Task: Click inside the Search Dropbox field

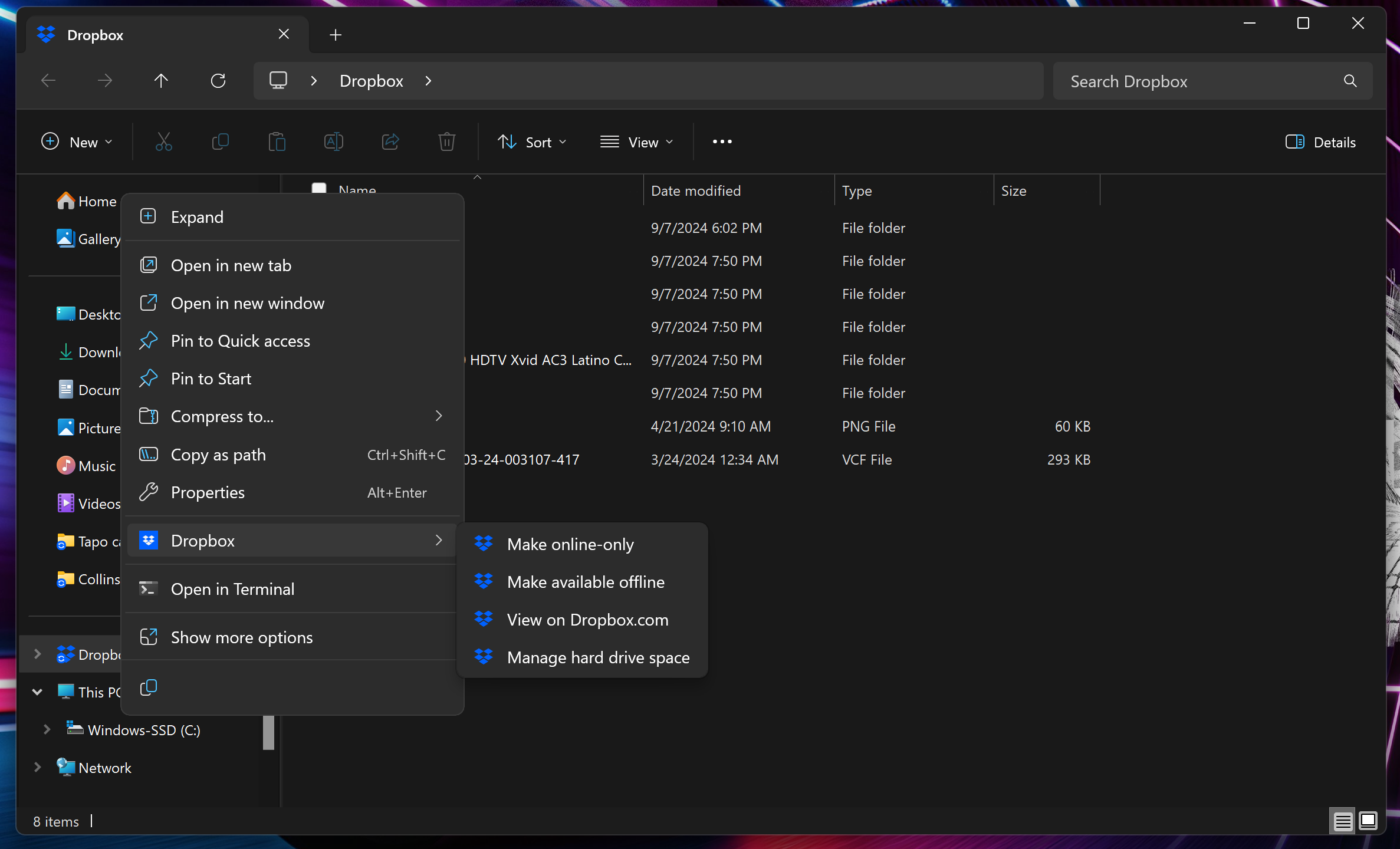Action: point(1179,81)
